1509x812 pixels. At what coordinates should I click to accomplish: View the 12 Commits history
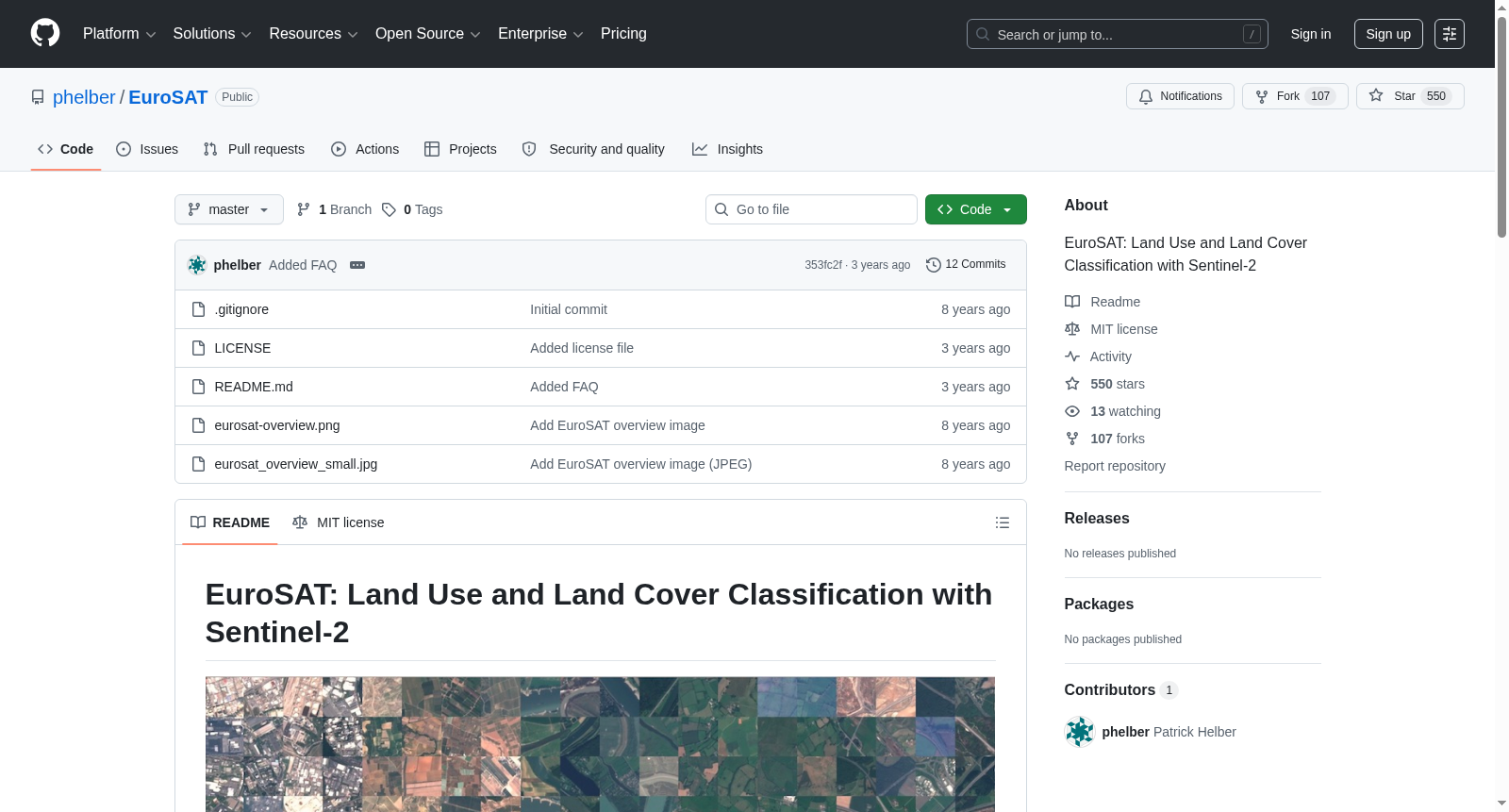coord(966,264)
